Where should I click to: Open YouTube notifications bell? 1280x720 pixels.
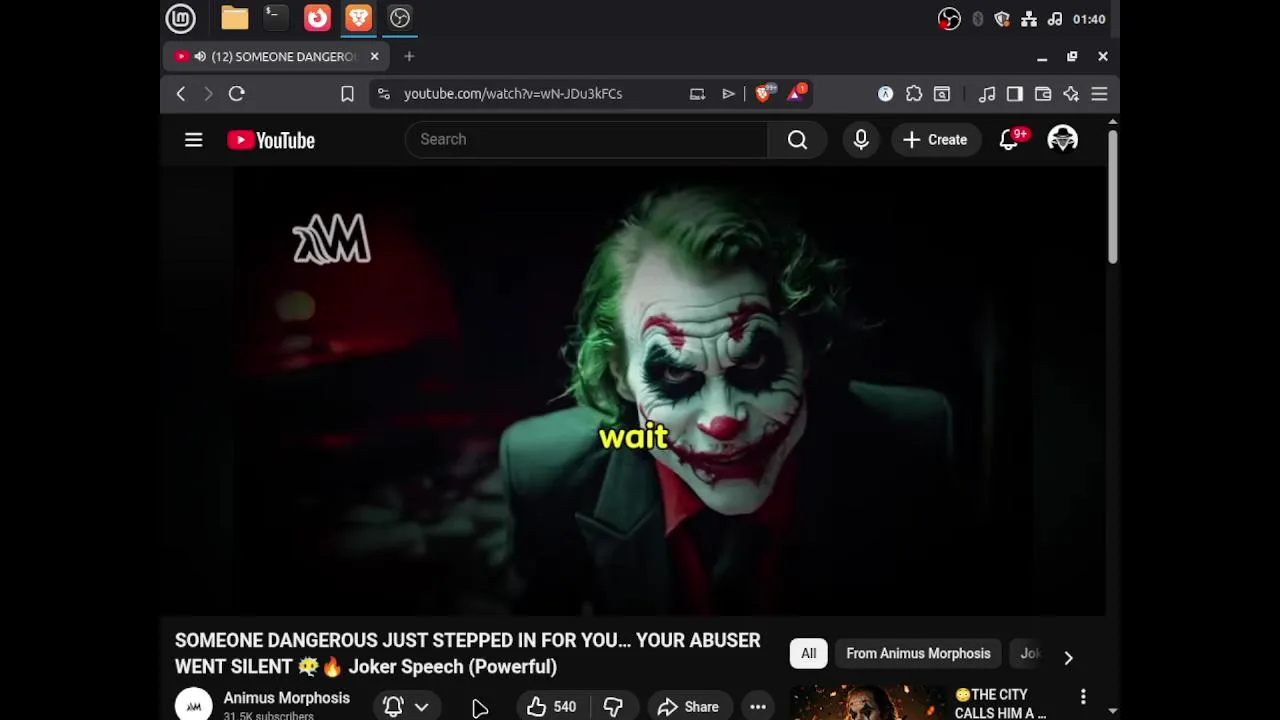point(1009,140)
